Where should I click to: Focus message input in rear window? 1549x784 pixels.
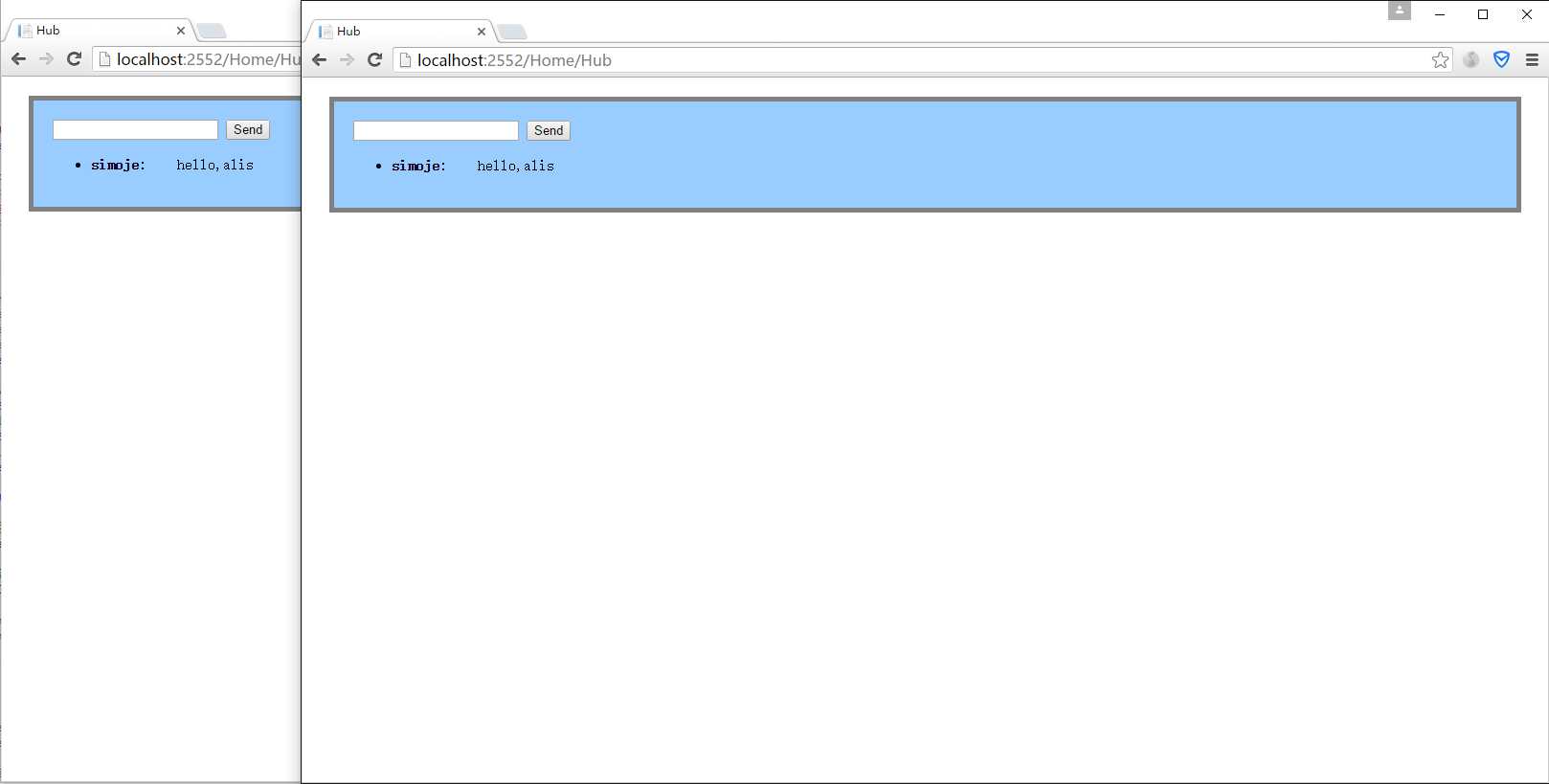tap(135, 130)
